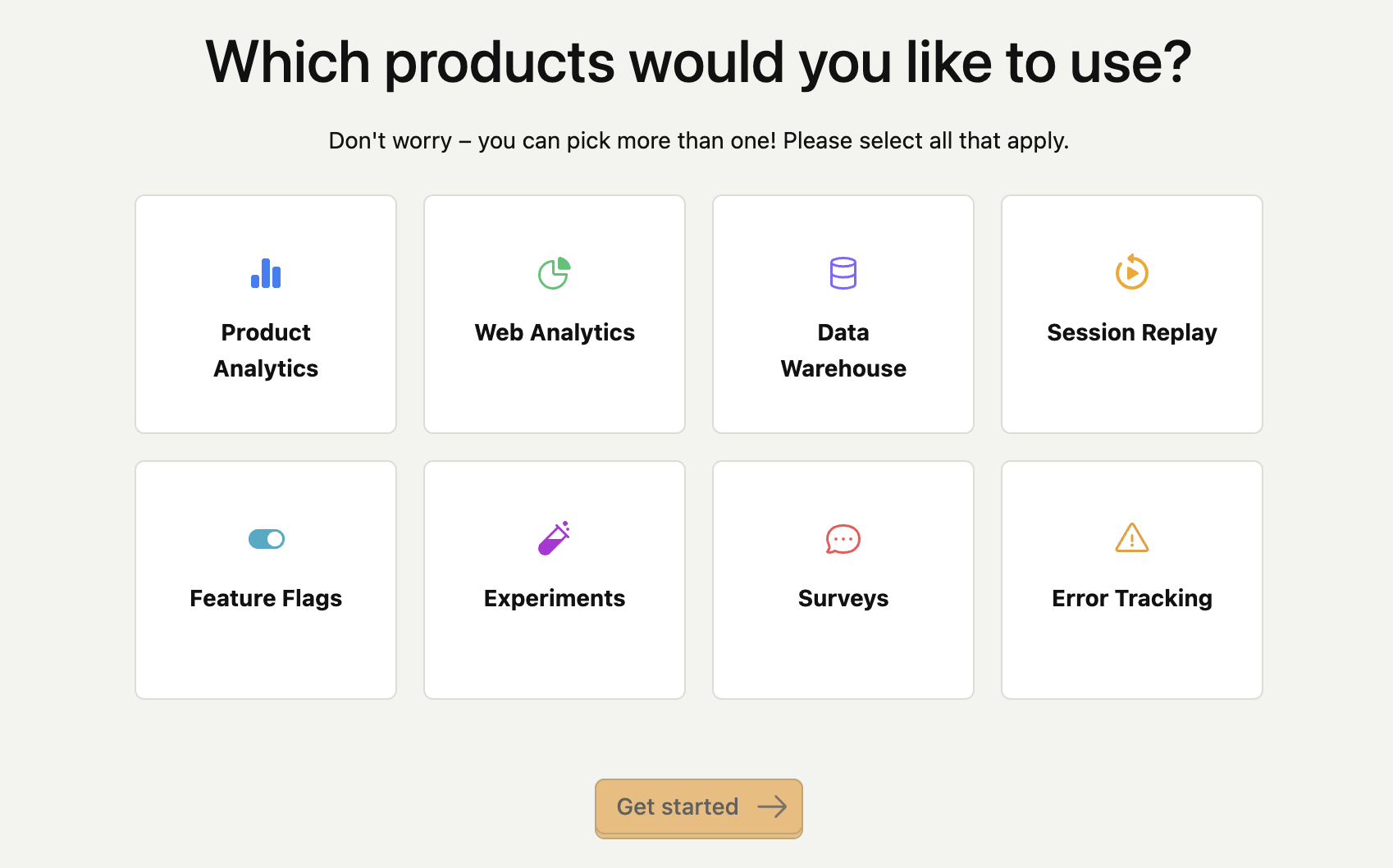Click the 'select all that apply' subtitle text
Image resolution: width=1393 pixels, height=868 pixels.
698,140
